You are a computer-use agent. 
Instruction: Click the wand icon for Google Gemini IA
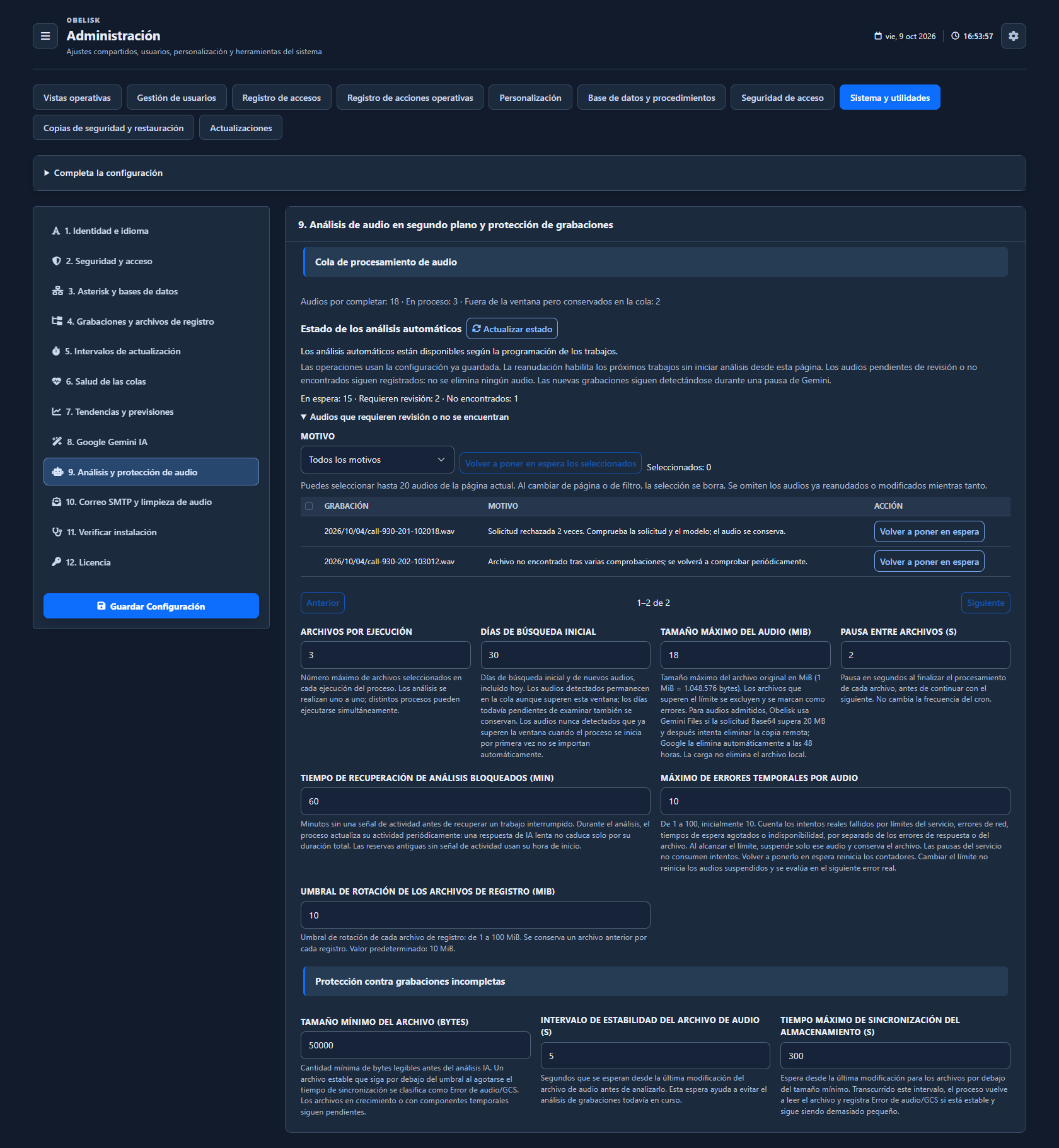pyautogui.click(x=57, y=442)
